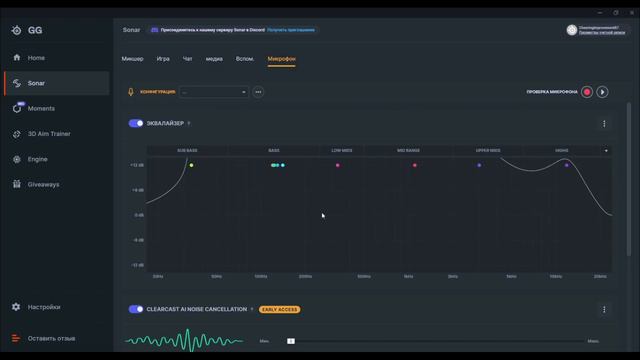Screen dimensions: 640x360
Task: Open Giveaways in the sidebar
Action: click(x=43, y=184)
